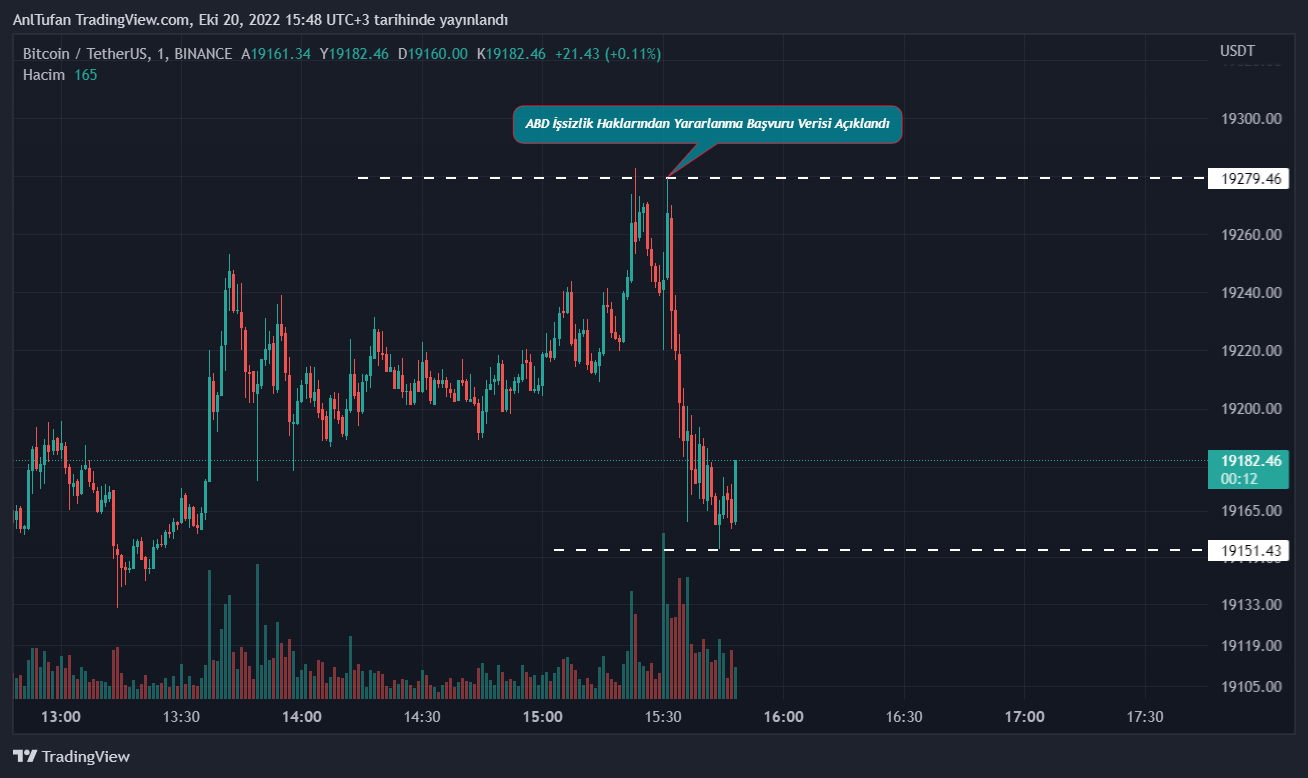Click the 17:30 time axis label
The width and height of the screenshot is (1308, 778).
[x=1144, y=717]
